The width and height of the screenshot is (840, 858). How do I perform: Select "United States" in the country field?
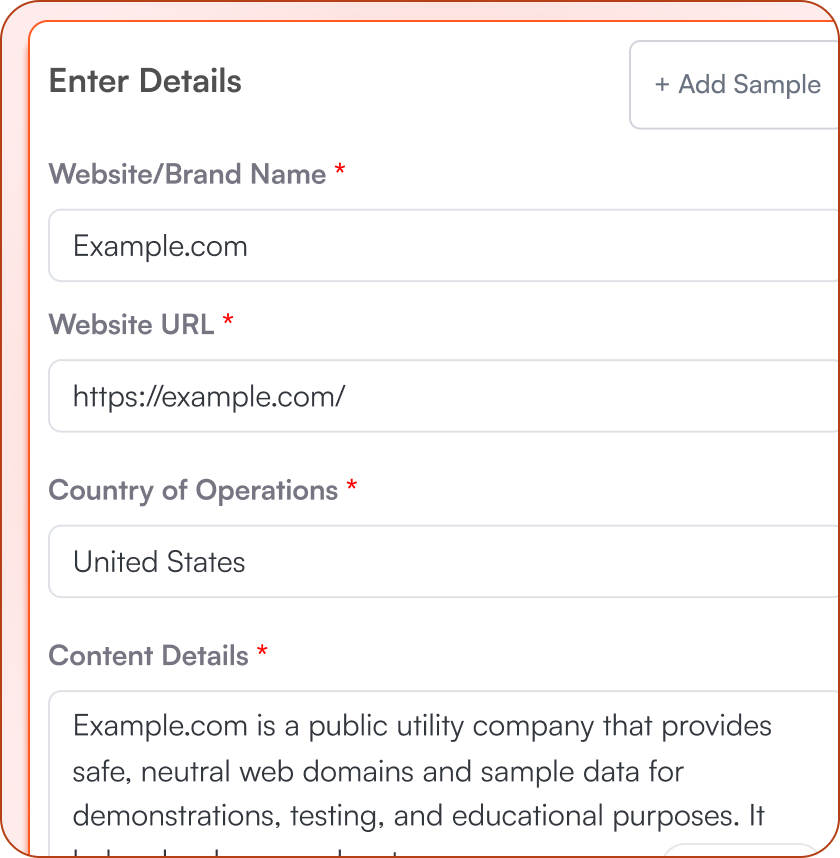157,561
